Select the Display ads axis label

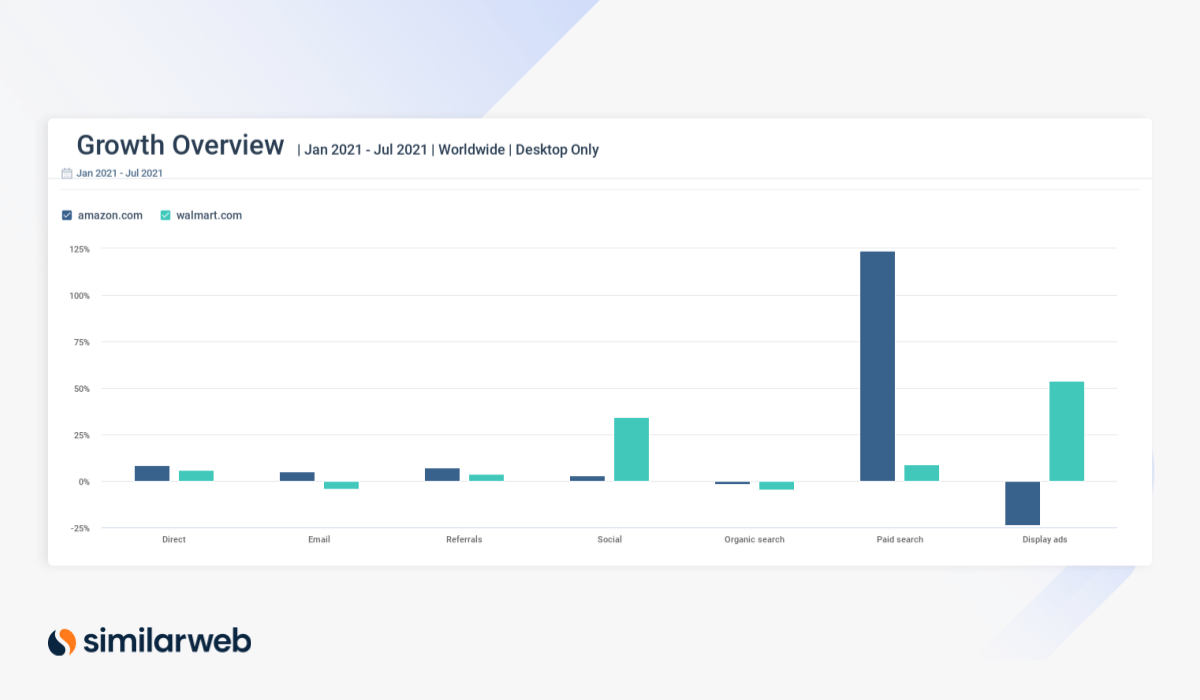tap(1044, 539)
